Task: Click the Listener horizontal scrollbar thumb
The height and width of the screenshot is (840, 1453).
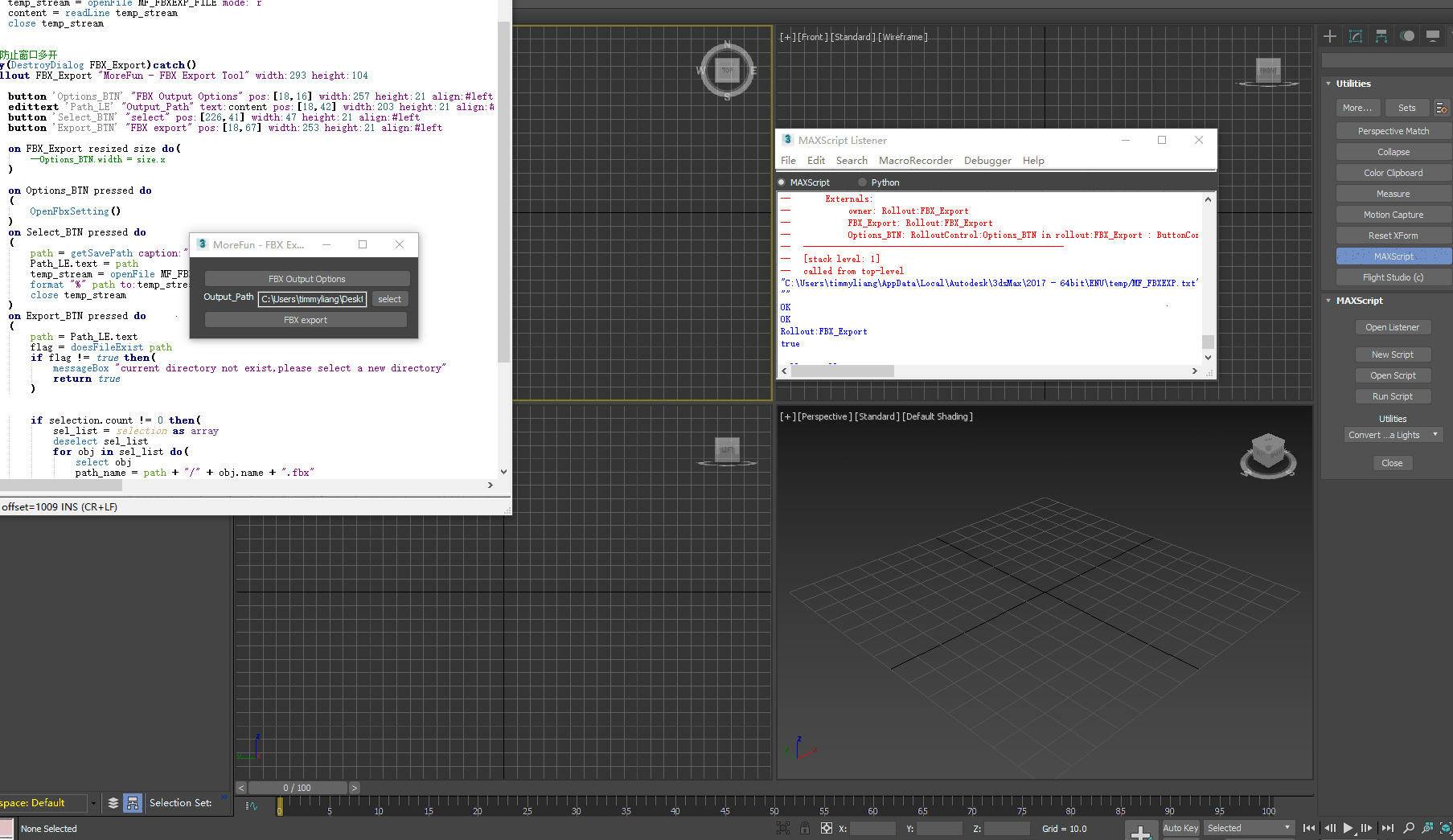Action: point(842,371)
